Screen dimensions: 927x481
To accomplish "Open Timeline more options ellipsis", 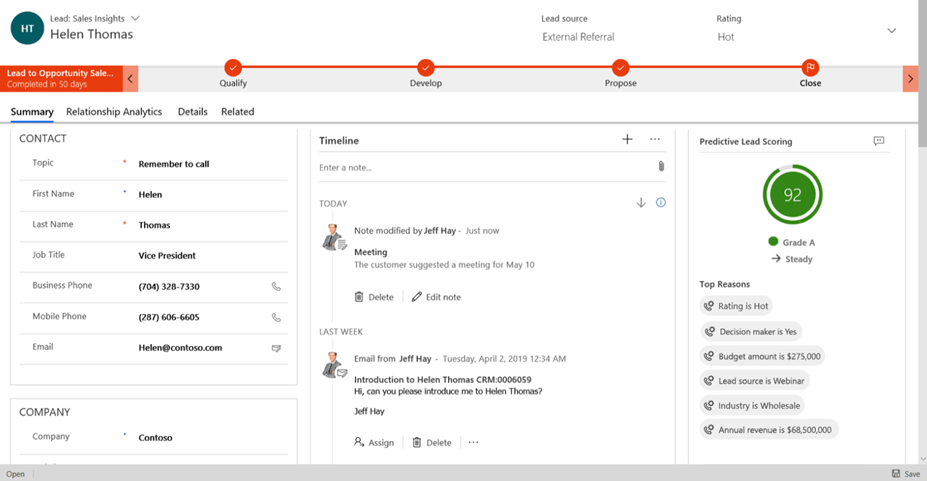I will (655, 140).
